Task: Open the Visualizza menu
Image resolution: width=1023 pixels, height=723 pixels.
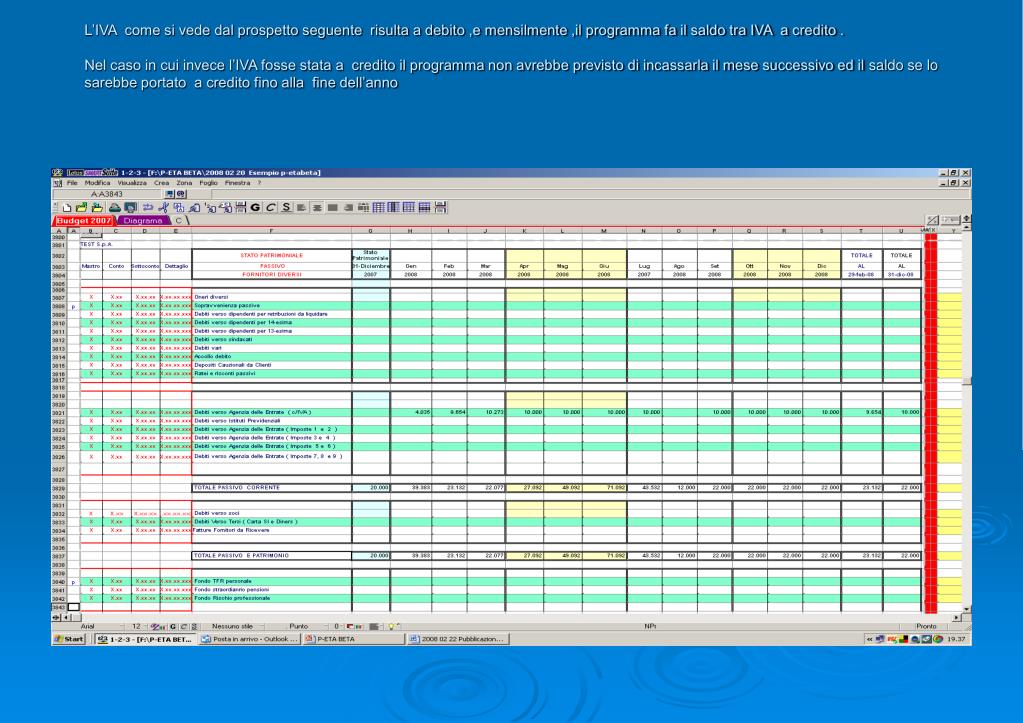Action: (132, 183)
